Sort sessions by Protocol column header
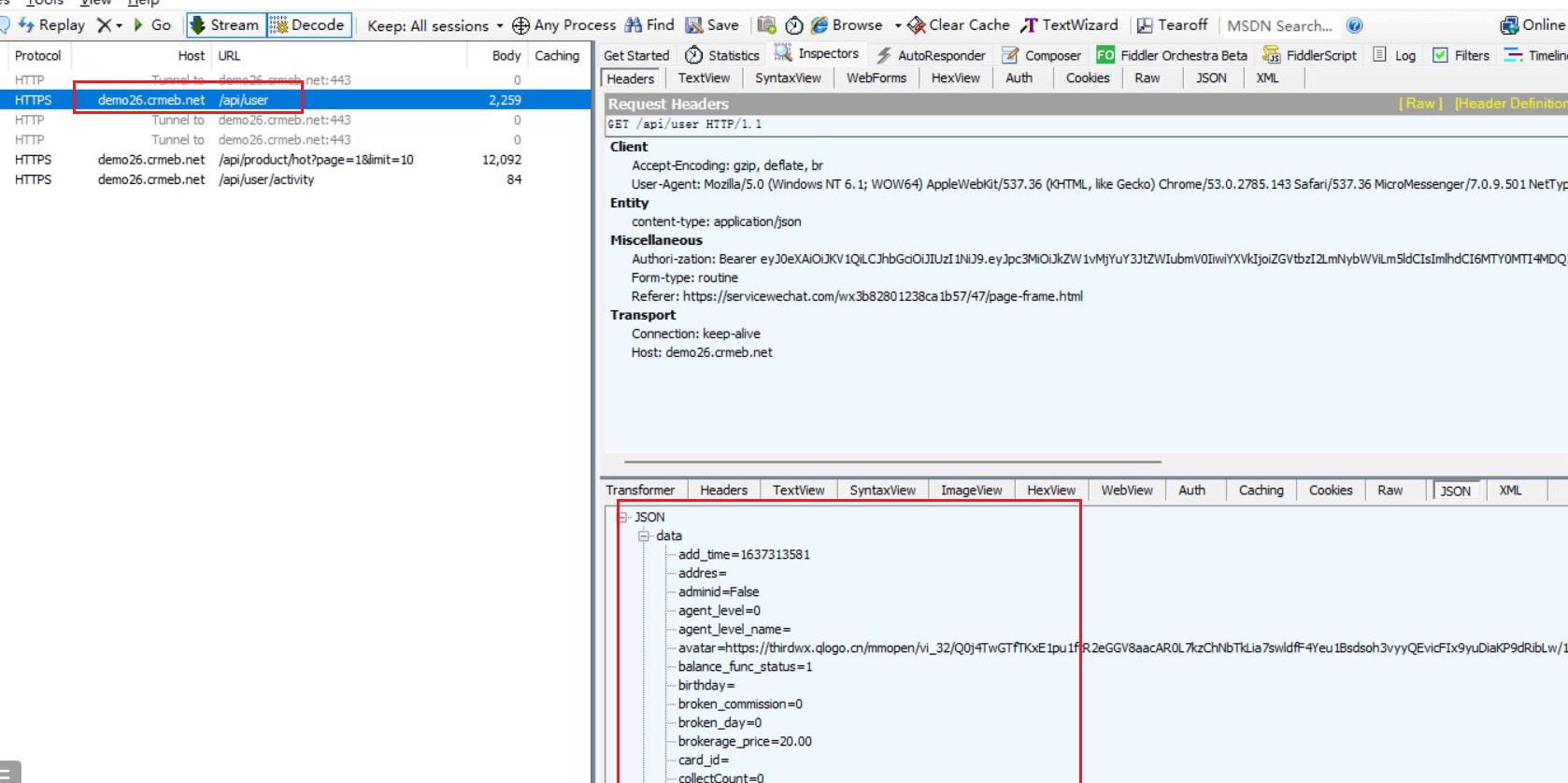Viewport: 1568px width, 783px height. [37, 56]
